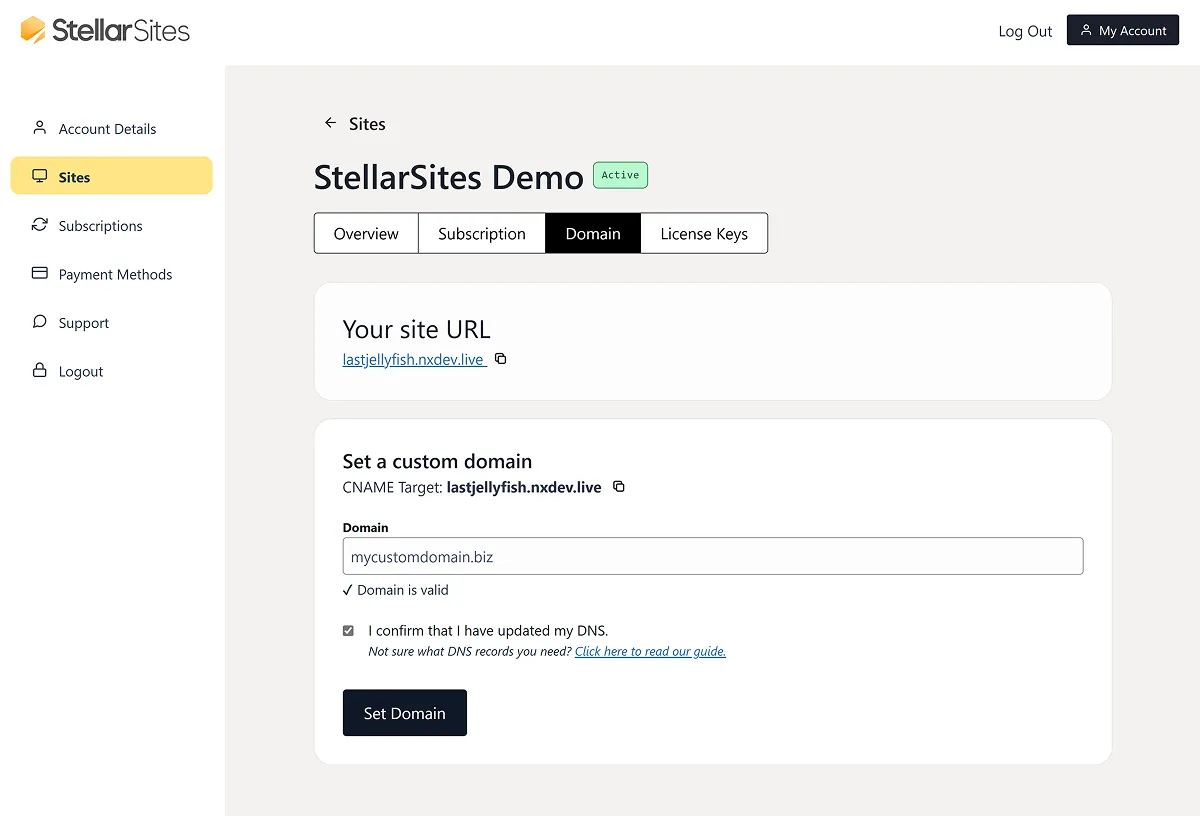
Task: Click inside the Domain input field
Action: (x=712, y=556)
